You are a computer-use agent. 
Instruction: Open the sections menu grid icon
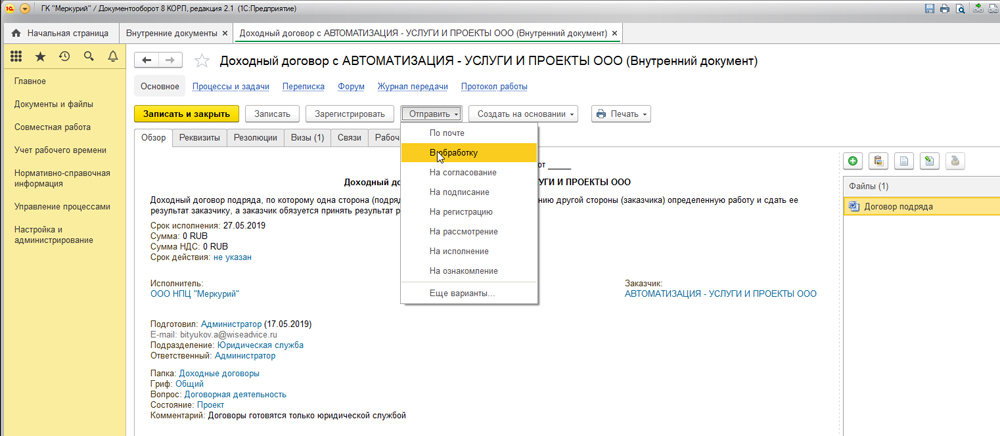pos(18,56)
